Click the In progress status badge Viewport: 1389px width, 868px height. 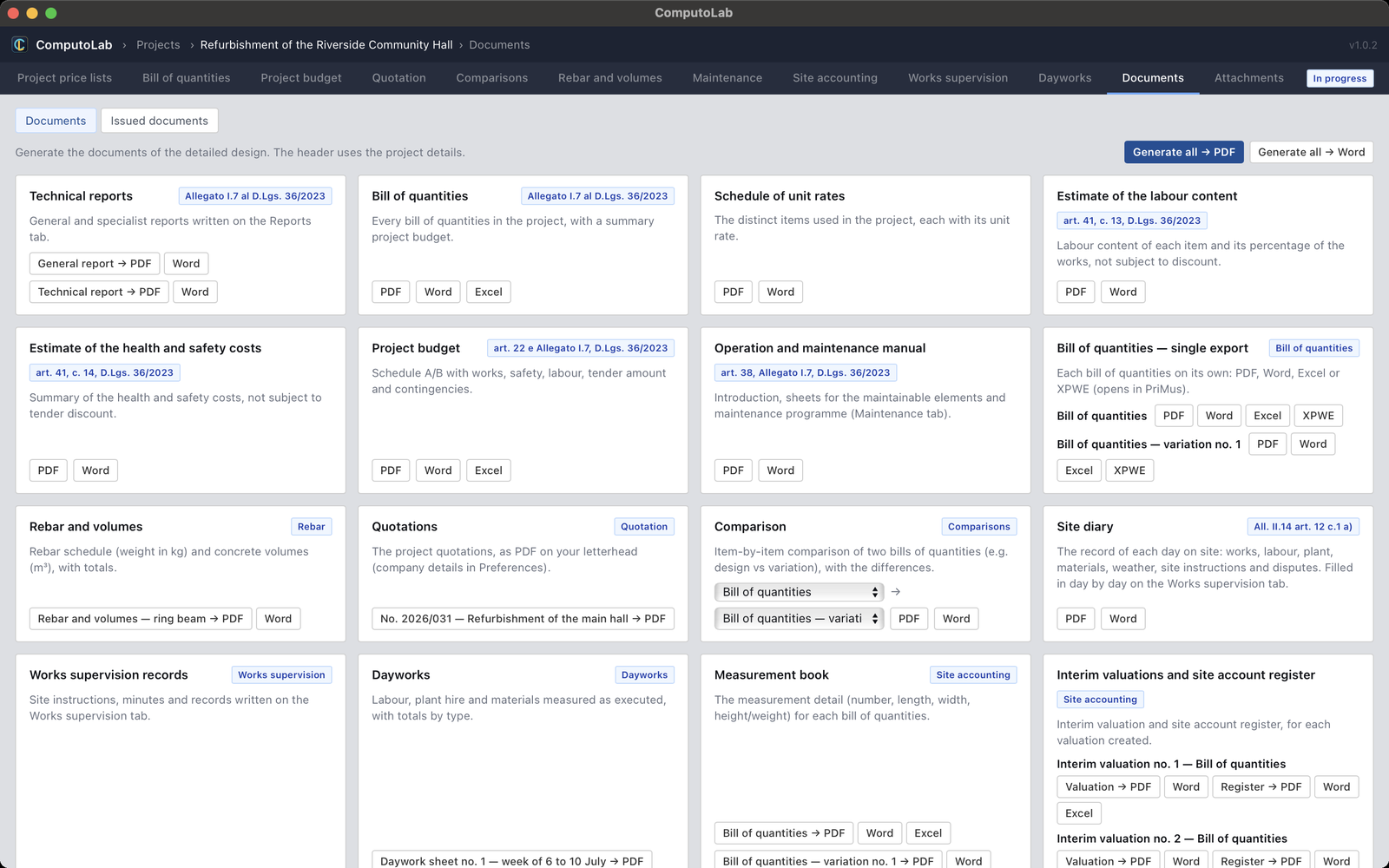[1340, 78]
